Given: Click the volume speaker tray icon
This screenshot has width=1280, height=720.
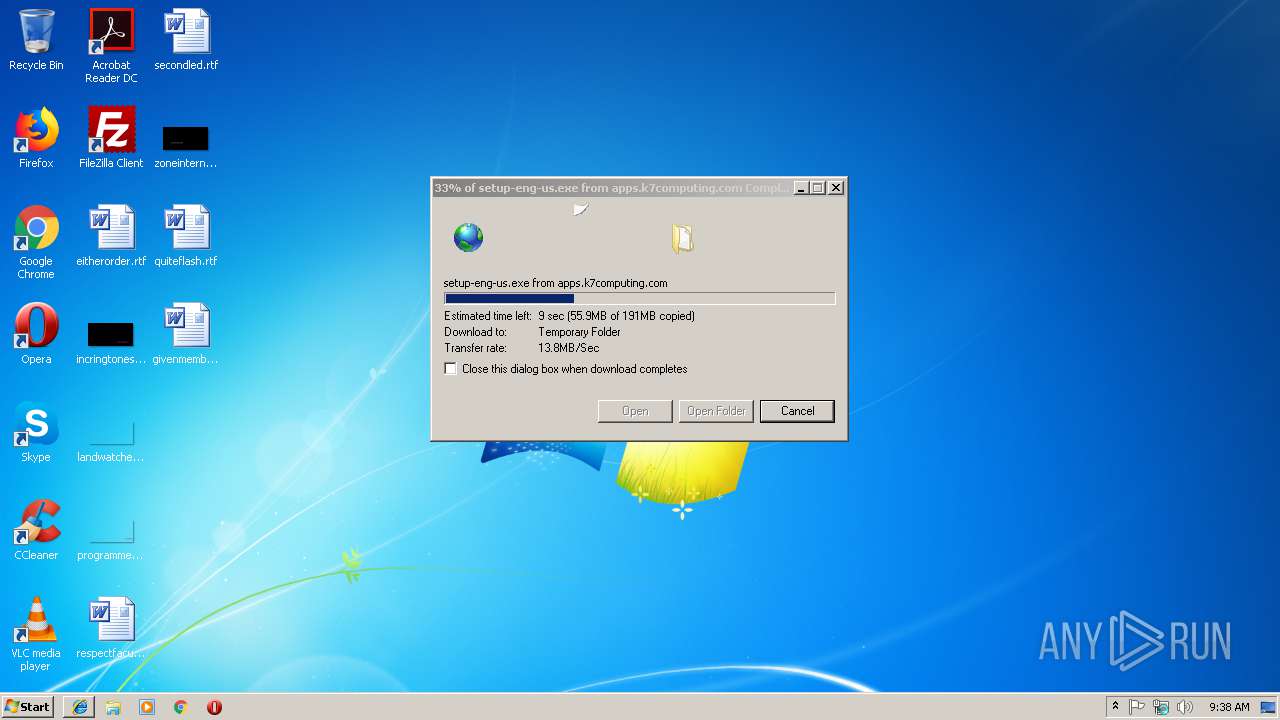Looking at the screenshot, I should [1185, 707].
